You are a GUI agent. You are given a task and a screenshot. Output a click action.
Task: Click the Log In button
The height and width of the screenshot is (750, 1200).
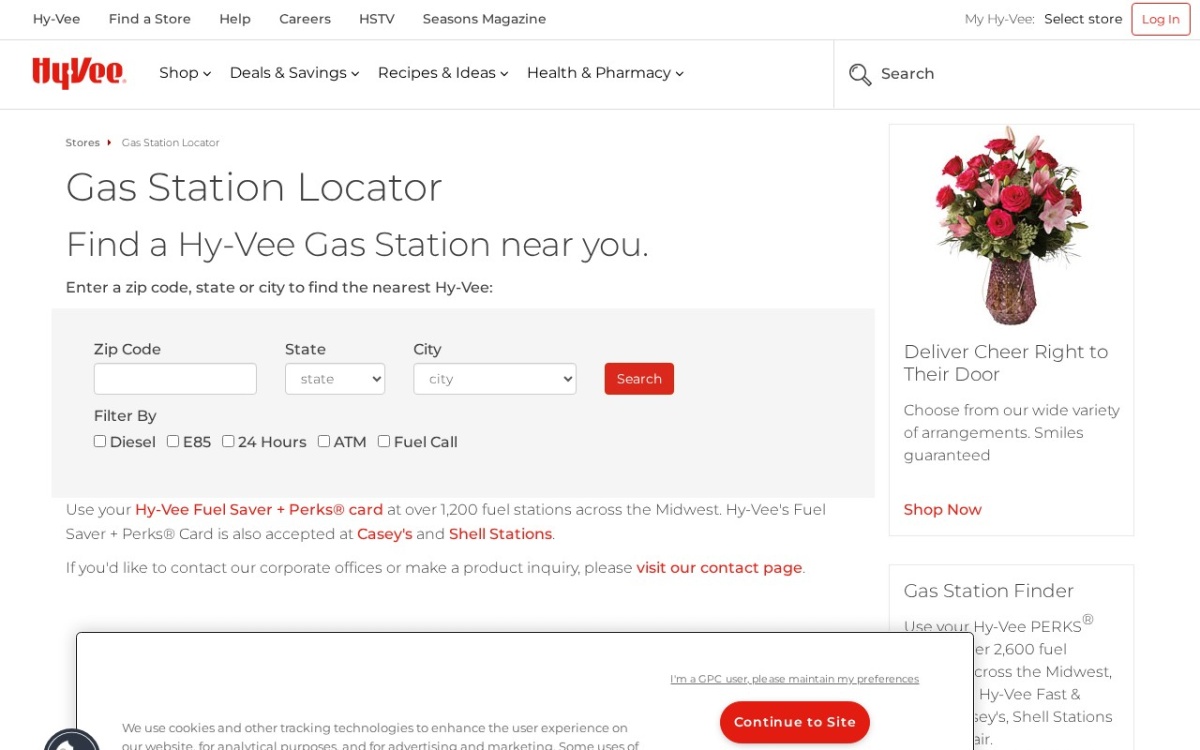click(1161, 19)
